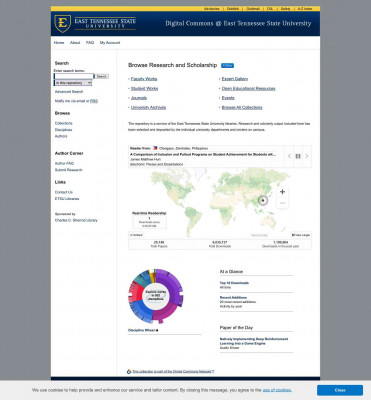Show previous reader in activity feed
The height and width of the screenshot is (400, 371).
(x=289, y=156)
